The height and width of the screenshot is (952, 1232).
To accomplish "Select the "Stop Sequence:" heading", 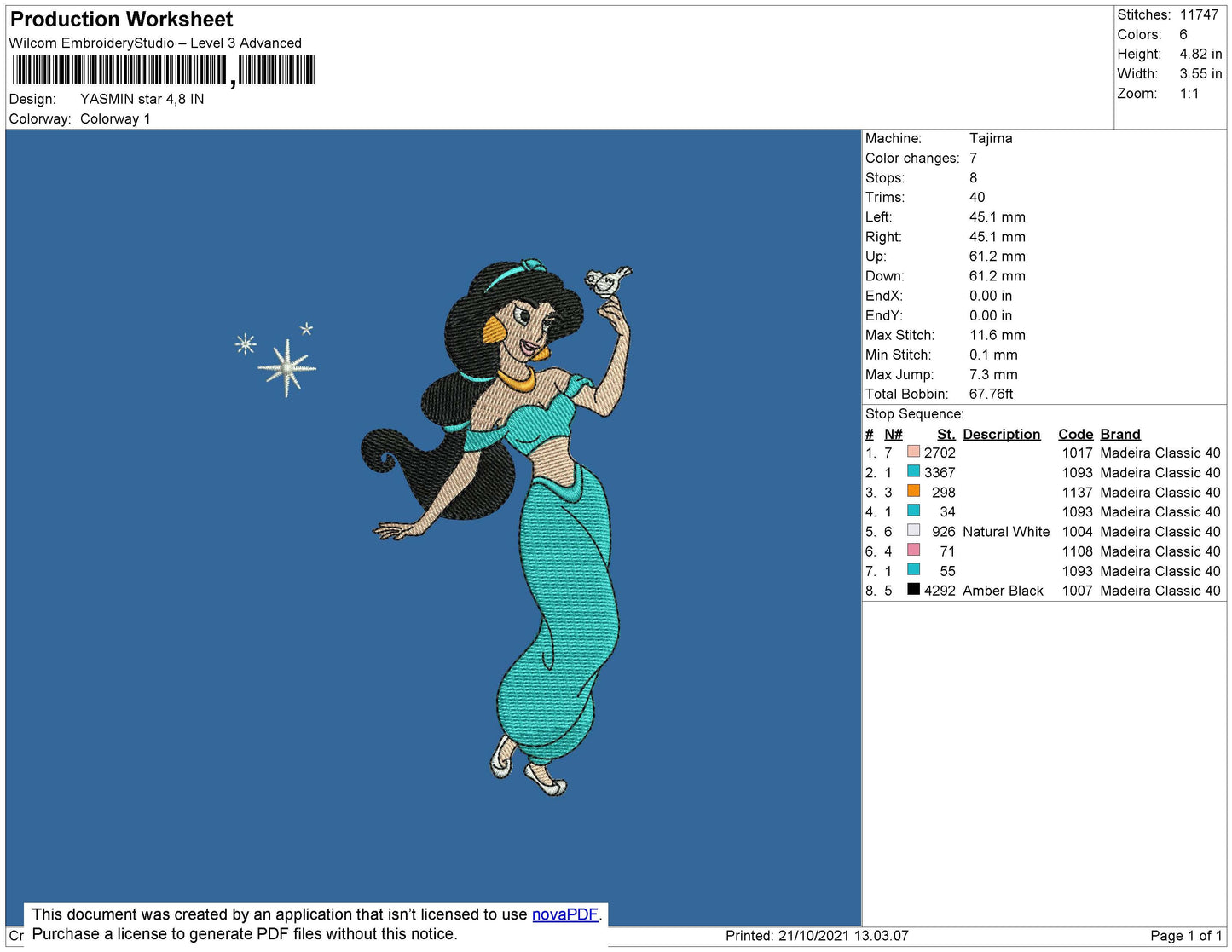I will click(915, 413).
